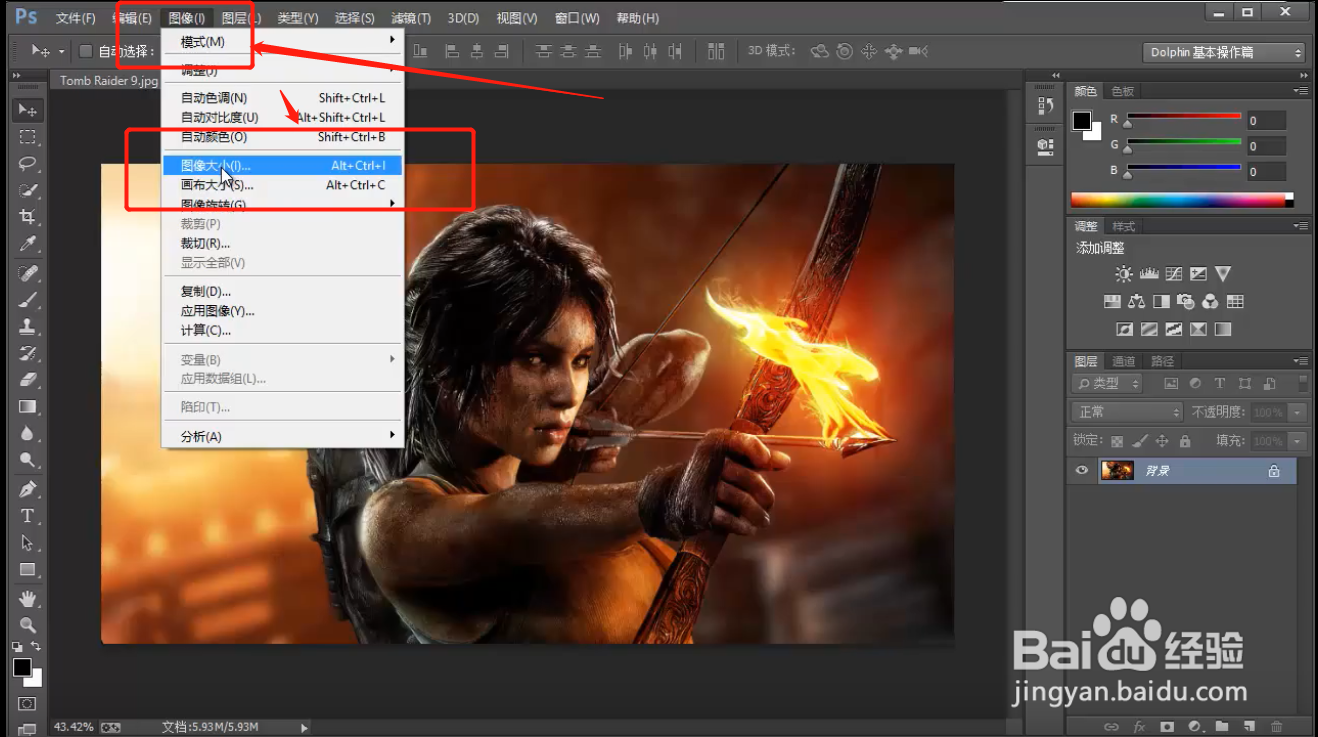Toggle lock image pixels brush icon

1140,441
